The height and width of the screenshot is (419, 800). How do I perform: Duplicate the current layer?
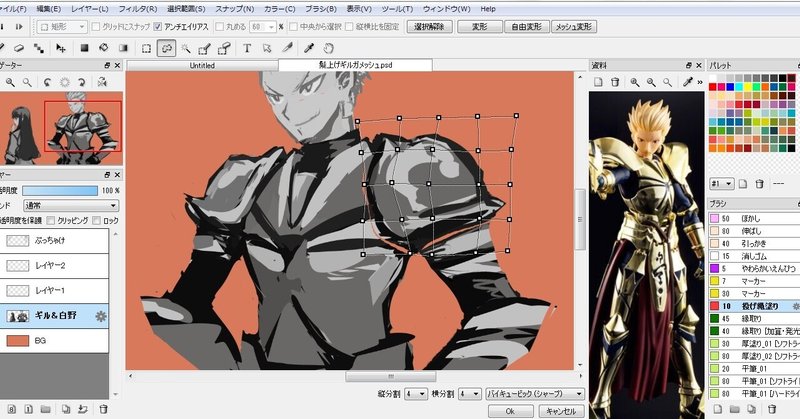point(66,409)
